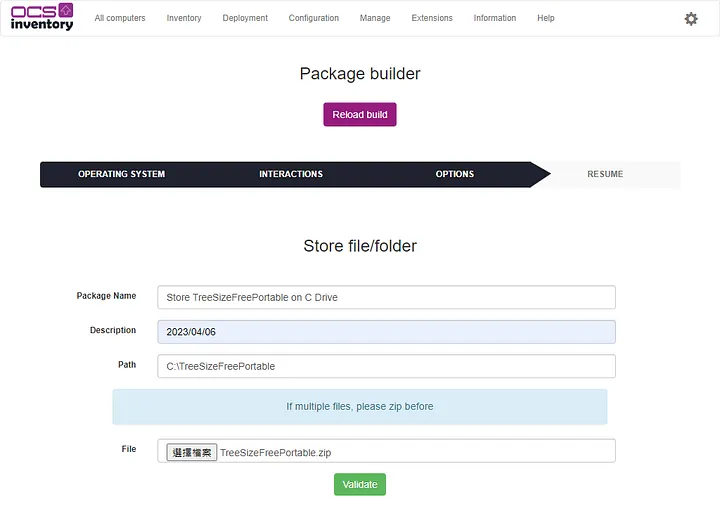The image size is (720, 506).
Task: Click the Package builder heading
Action: pos(360,73)
